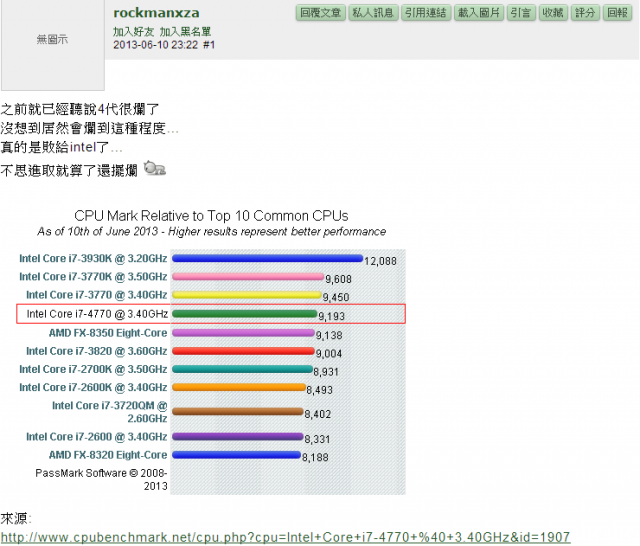
Task: Click Intel Core i7-2600K @ 3.40GHz label
Action: point(93,387)
